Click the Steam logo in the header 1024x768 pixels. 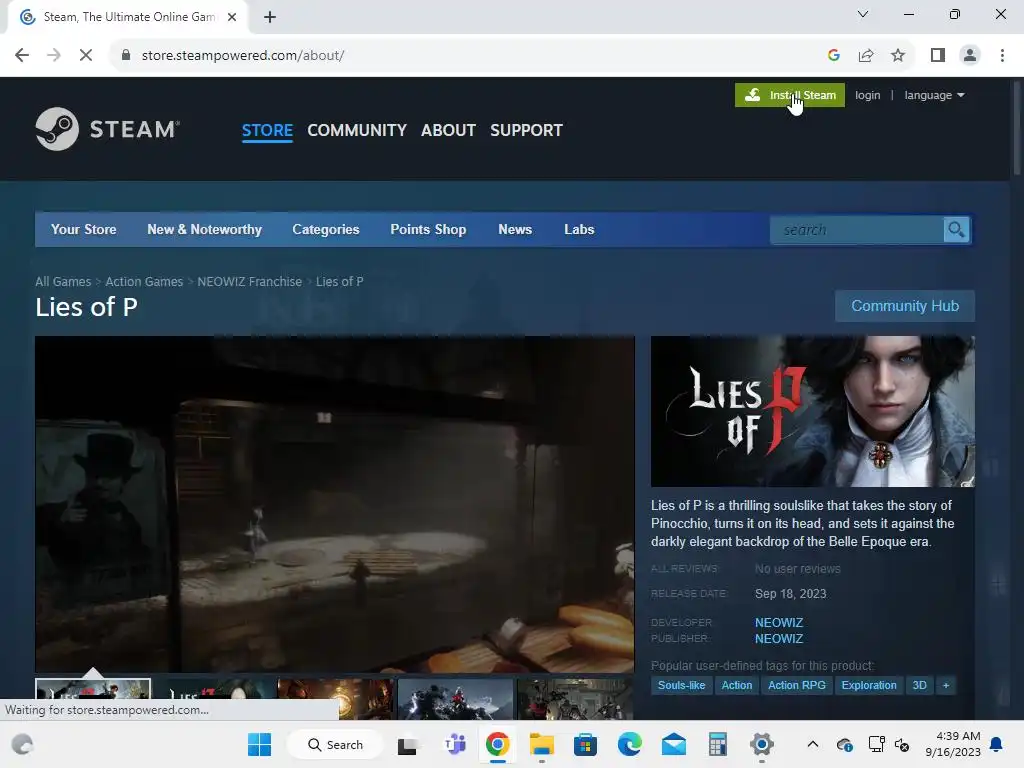tap(108, 129)
